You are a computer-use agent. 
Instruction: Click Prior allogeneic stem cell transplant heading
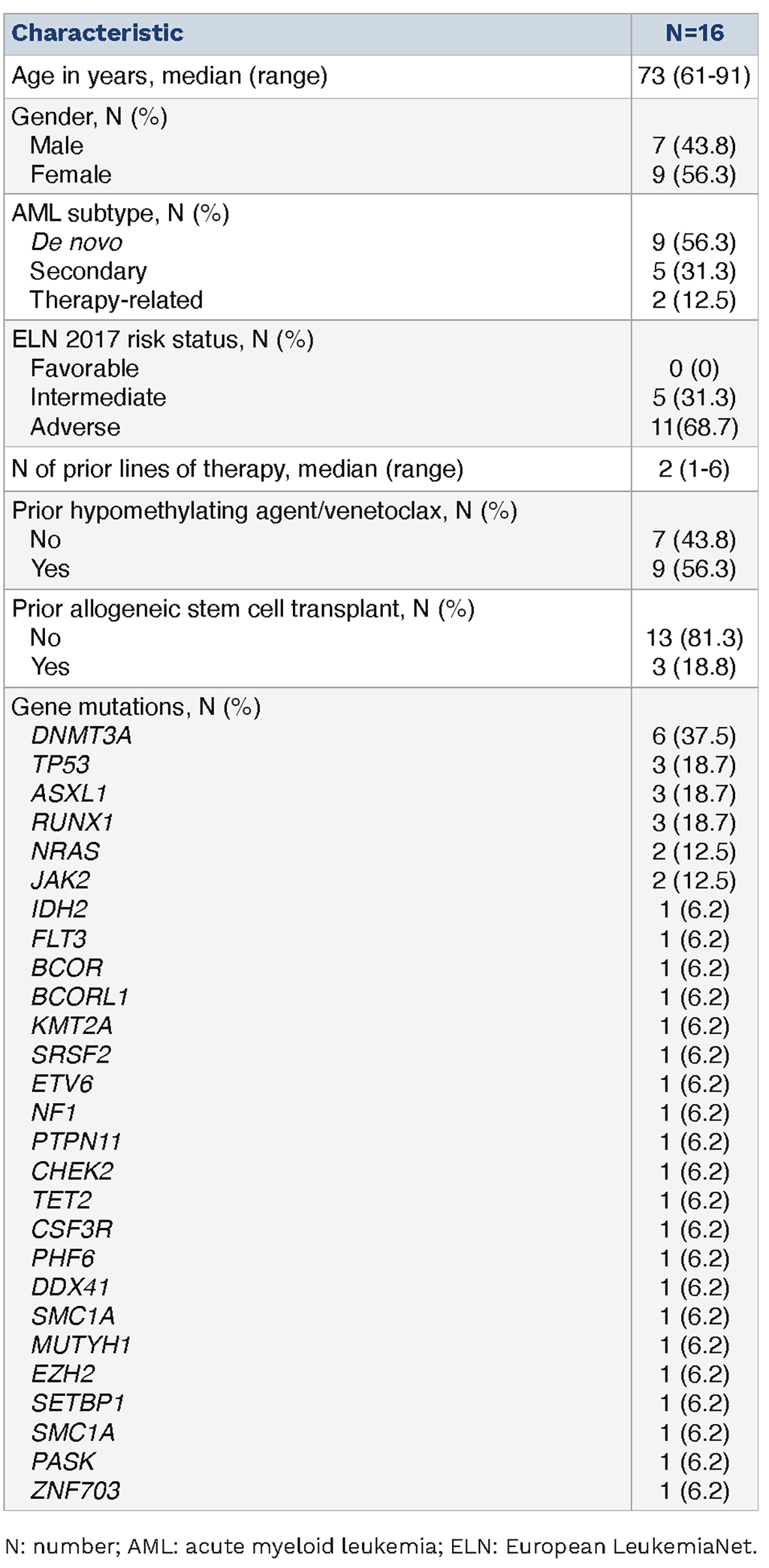[x=243, y=609]
